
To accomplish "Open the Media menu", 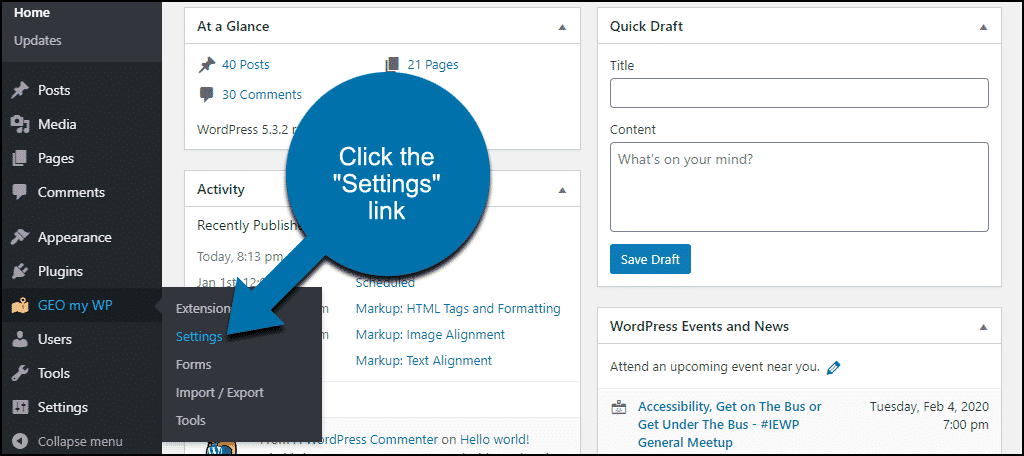I will tap(57, 124).
